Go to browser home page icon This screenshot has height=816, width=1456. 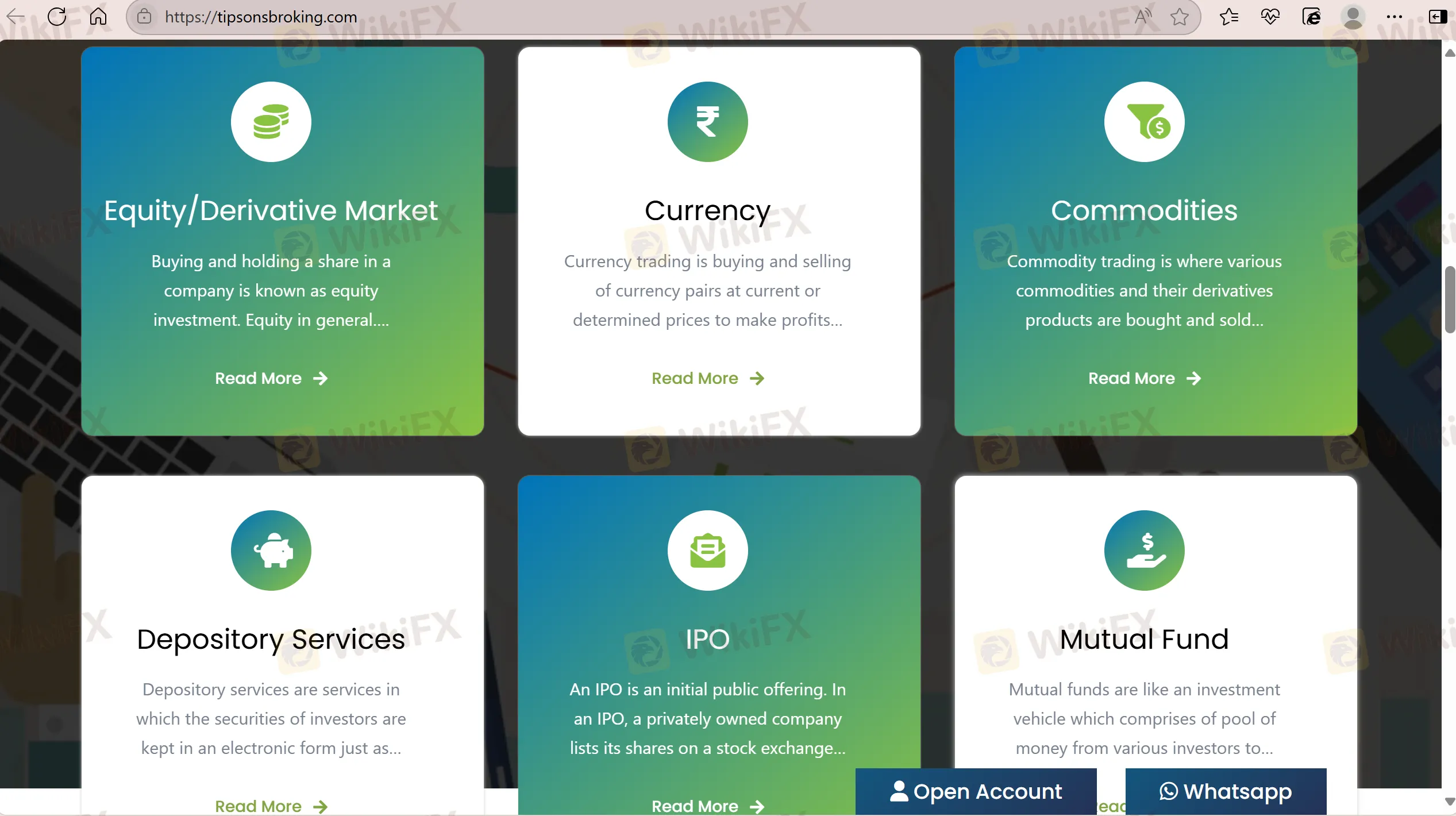point(98,17)
